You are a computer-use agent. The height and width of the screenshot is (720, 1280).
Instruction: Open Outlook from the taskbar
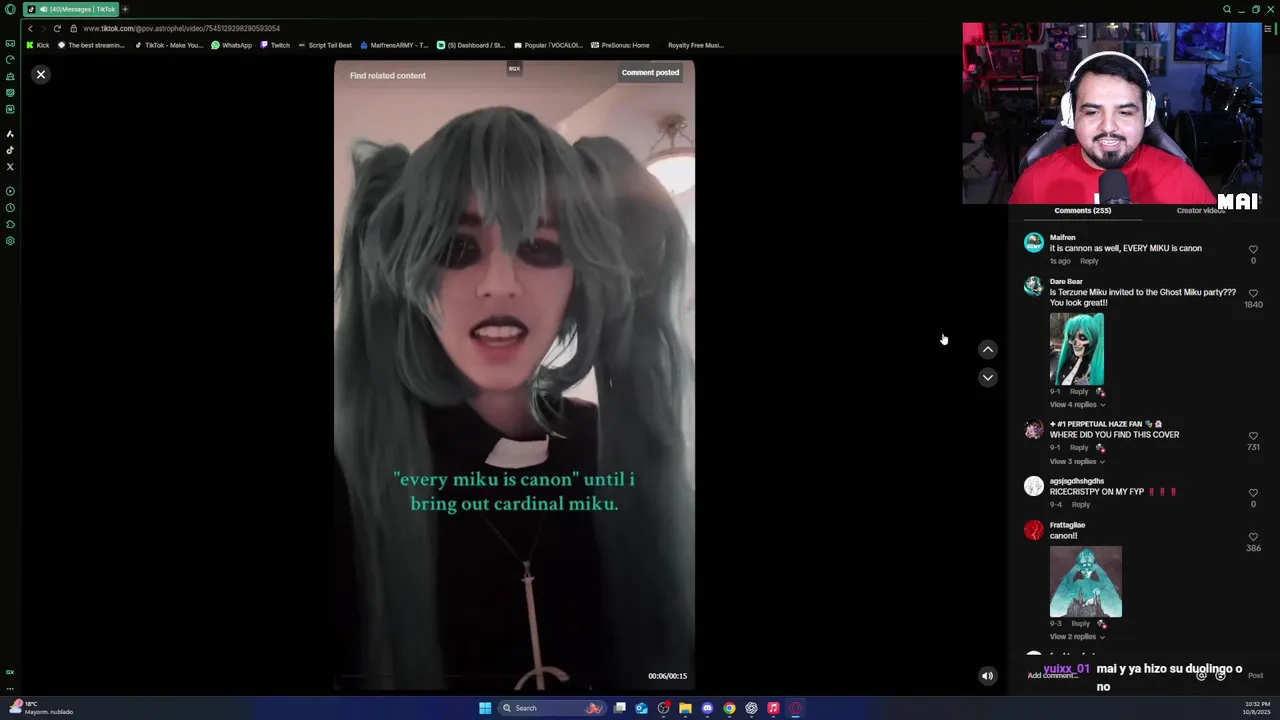[641, 708]
